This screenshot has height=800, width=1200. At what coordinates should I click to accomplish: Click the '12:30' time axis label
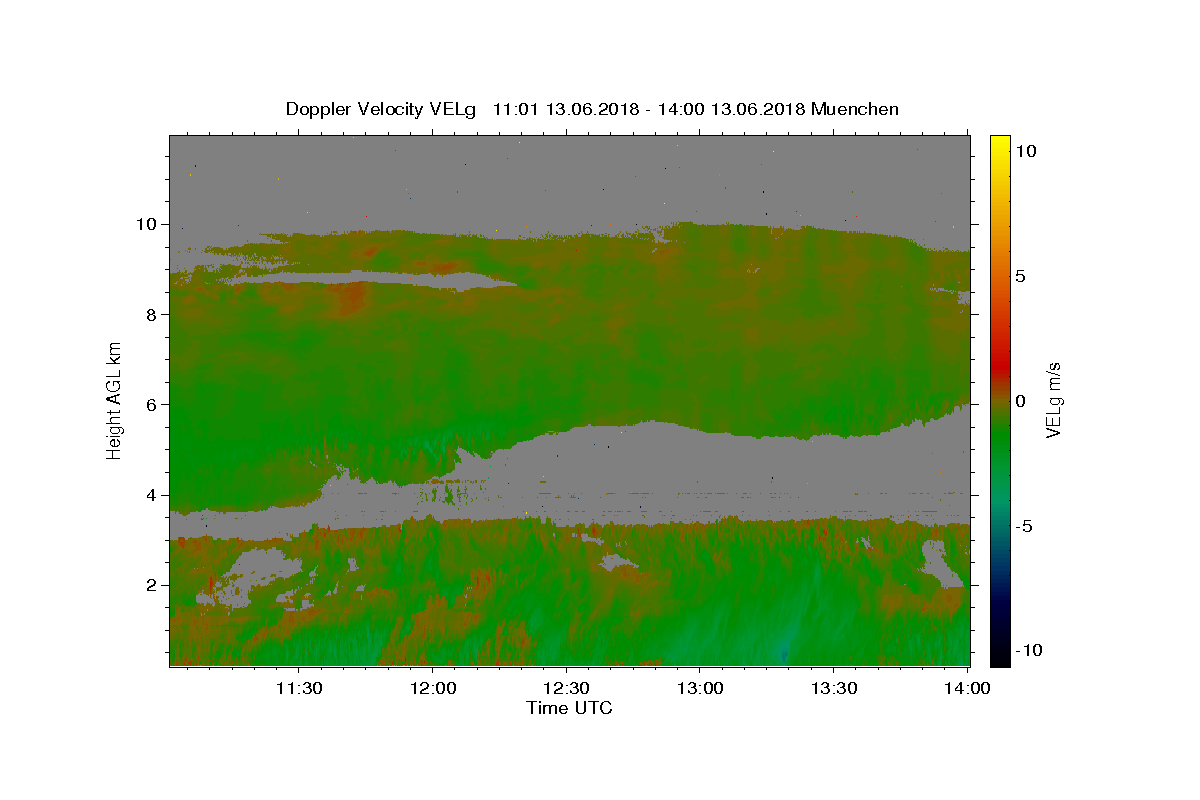567,688
